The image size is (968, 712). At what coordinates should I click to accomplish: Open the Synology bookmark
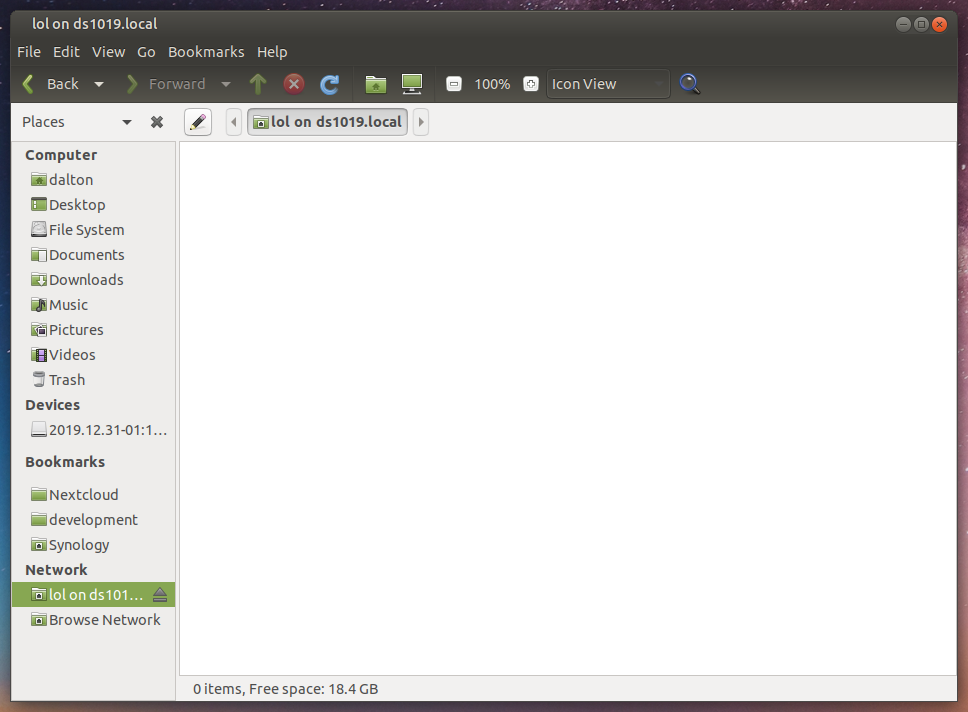(93, 545)
